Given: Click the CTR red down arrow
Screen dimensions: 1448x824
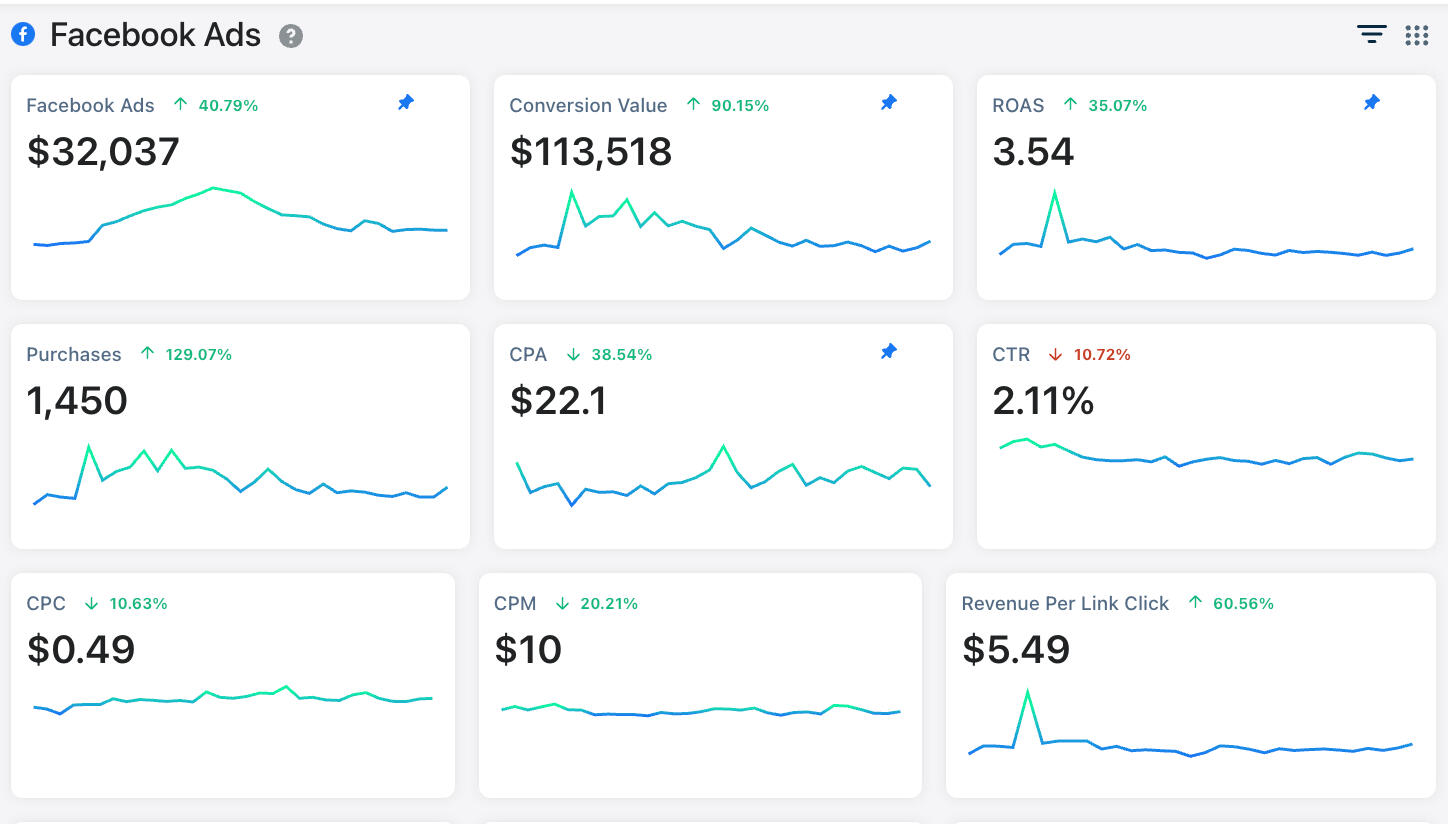Looking at the screenshot, I should tap(1055, 354).
